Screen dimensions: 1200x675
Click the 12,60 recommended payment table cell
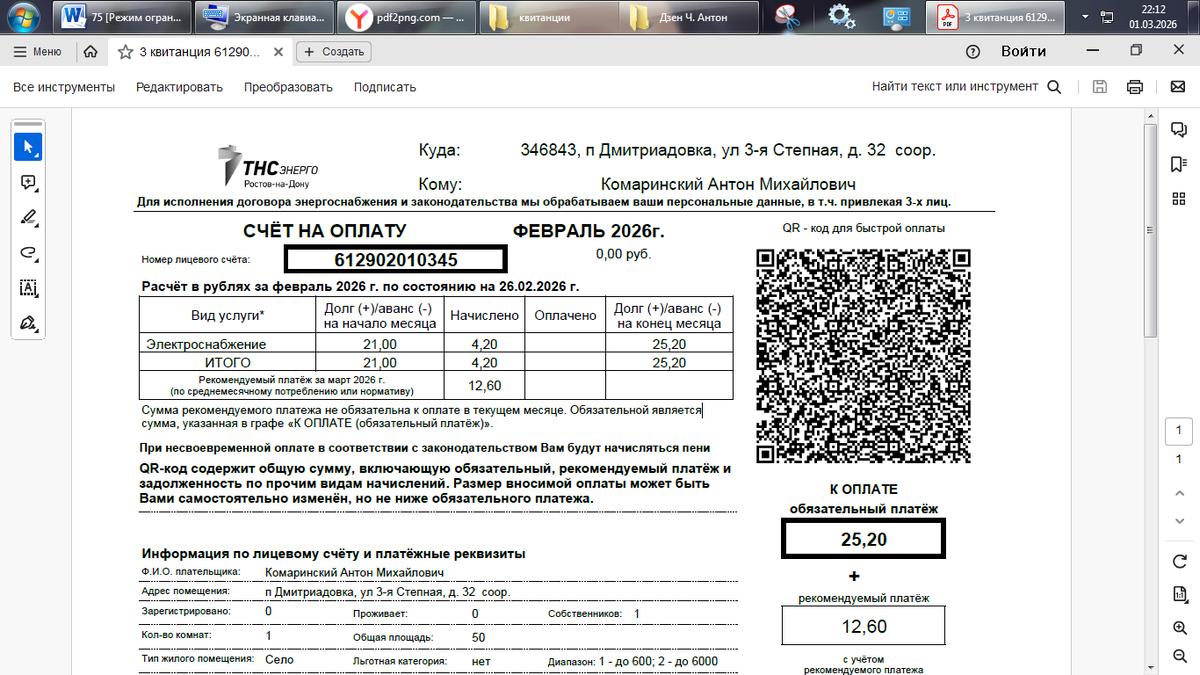pos(485,385)
